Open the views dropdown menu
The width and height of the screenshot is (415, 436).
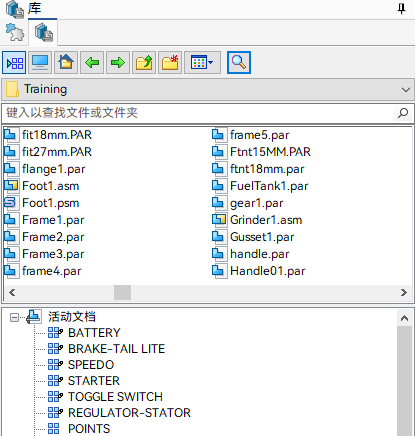pyautogui.click(x=202, y=63)
